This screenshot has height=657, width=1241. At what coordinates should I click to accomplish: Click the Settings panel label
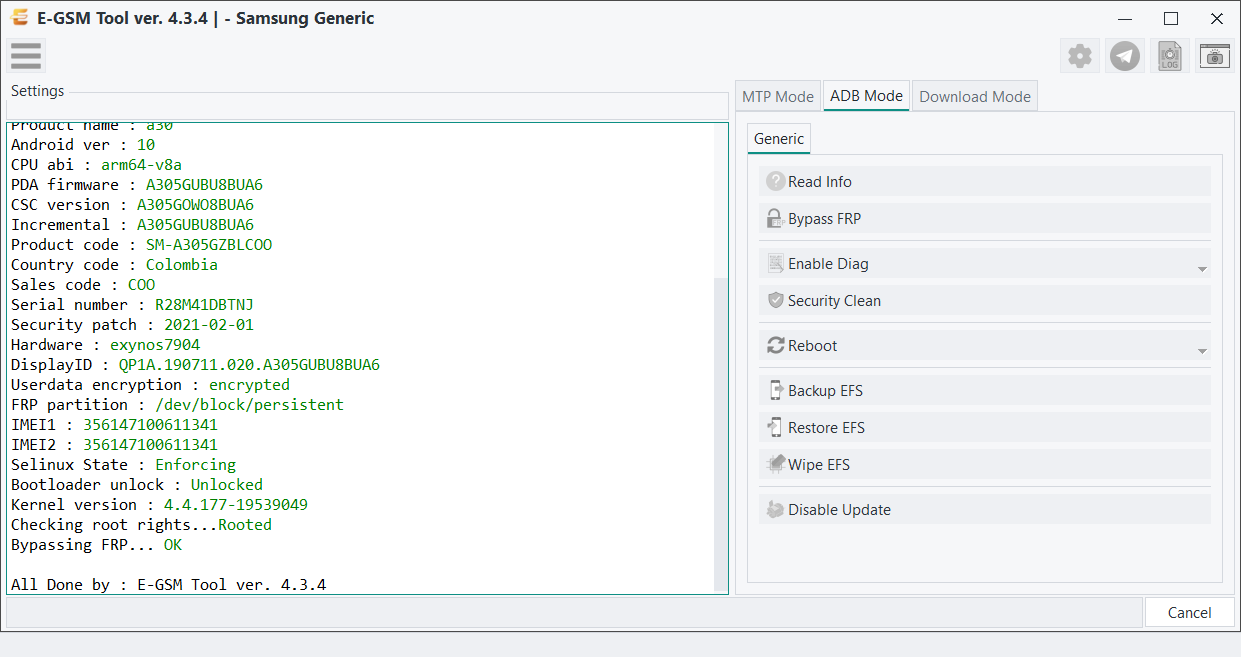click(37, 91)
